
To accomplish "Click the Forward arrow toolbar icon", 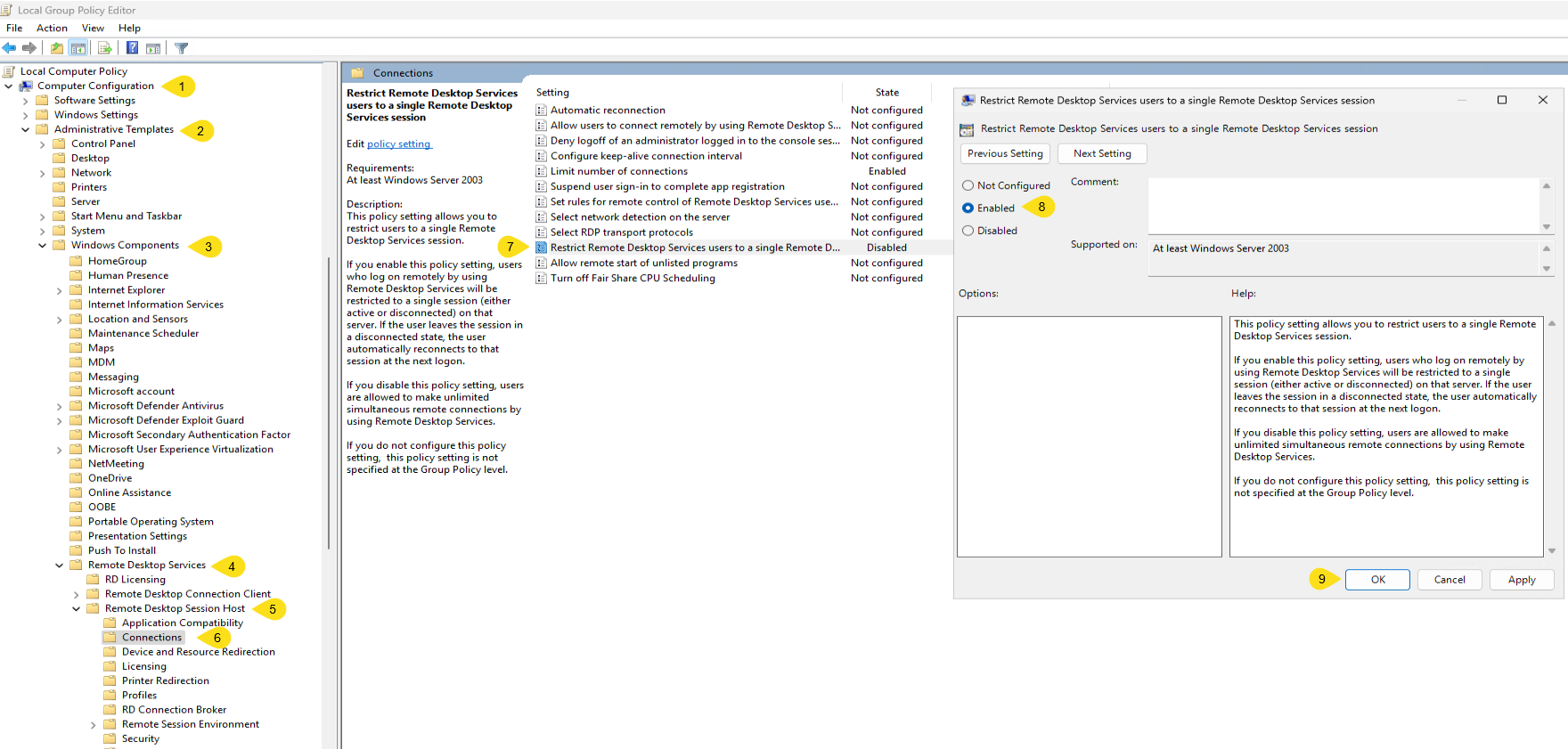I will 29,48.
